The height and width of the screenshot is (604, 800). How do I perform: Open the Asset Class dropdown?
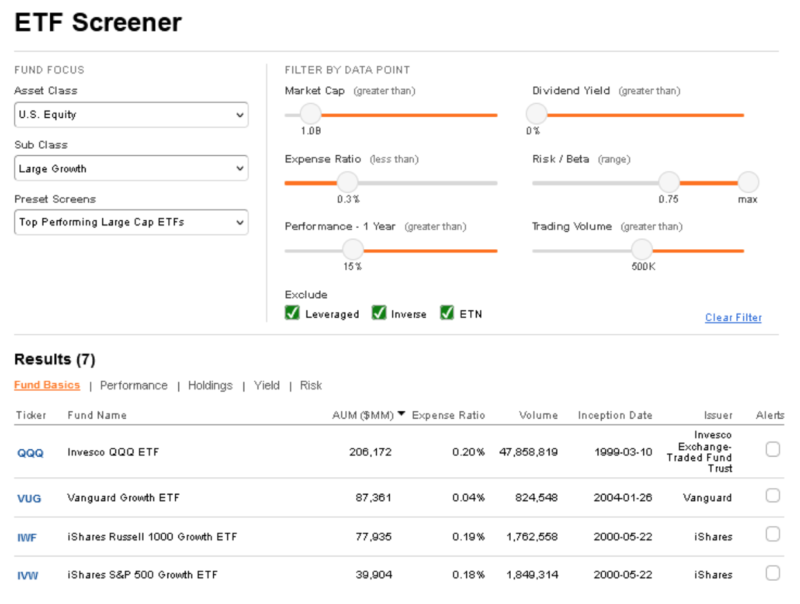tap(131, 115)
